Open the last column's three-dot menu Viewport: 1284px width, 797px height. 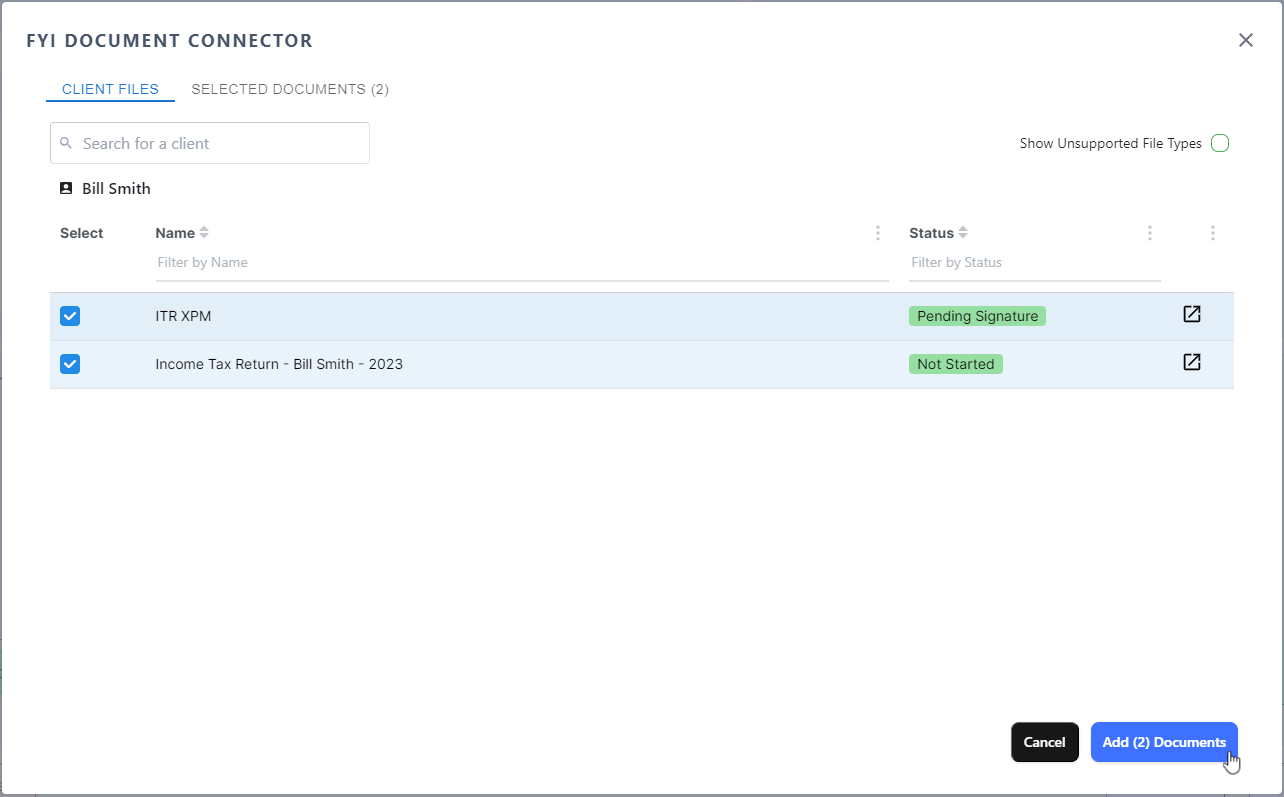(x=1212, y=233)
